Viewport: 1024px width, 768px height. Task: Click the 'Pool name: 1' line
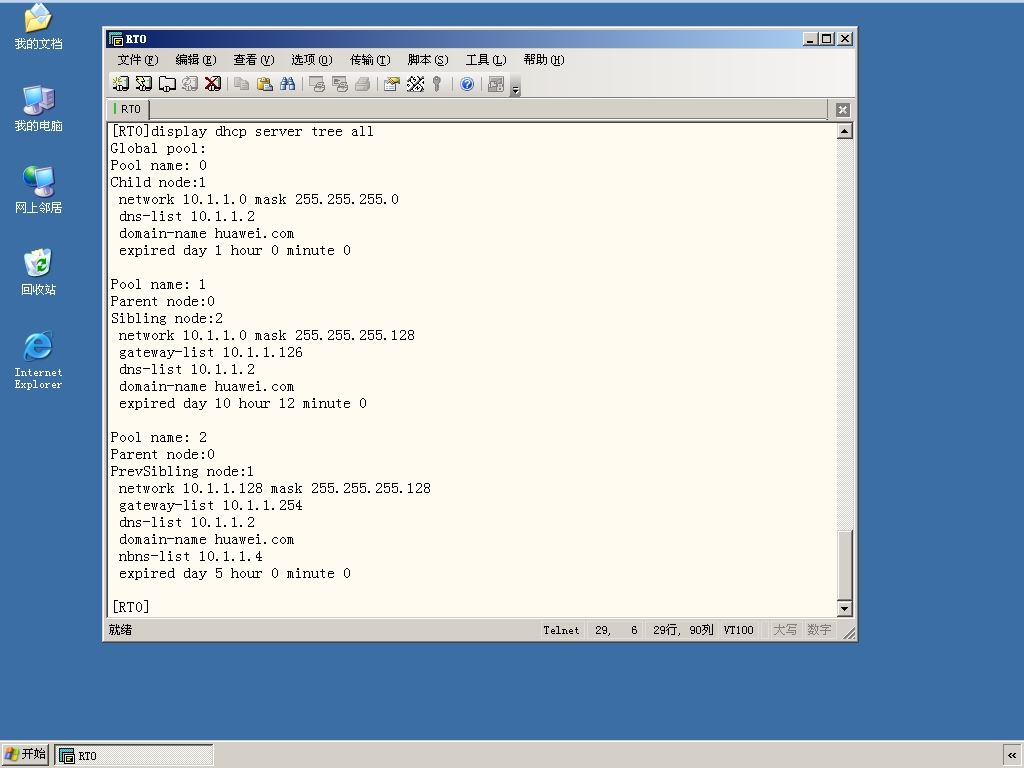(x=158, y=285)
